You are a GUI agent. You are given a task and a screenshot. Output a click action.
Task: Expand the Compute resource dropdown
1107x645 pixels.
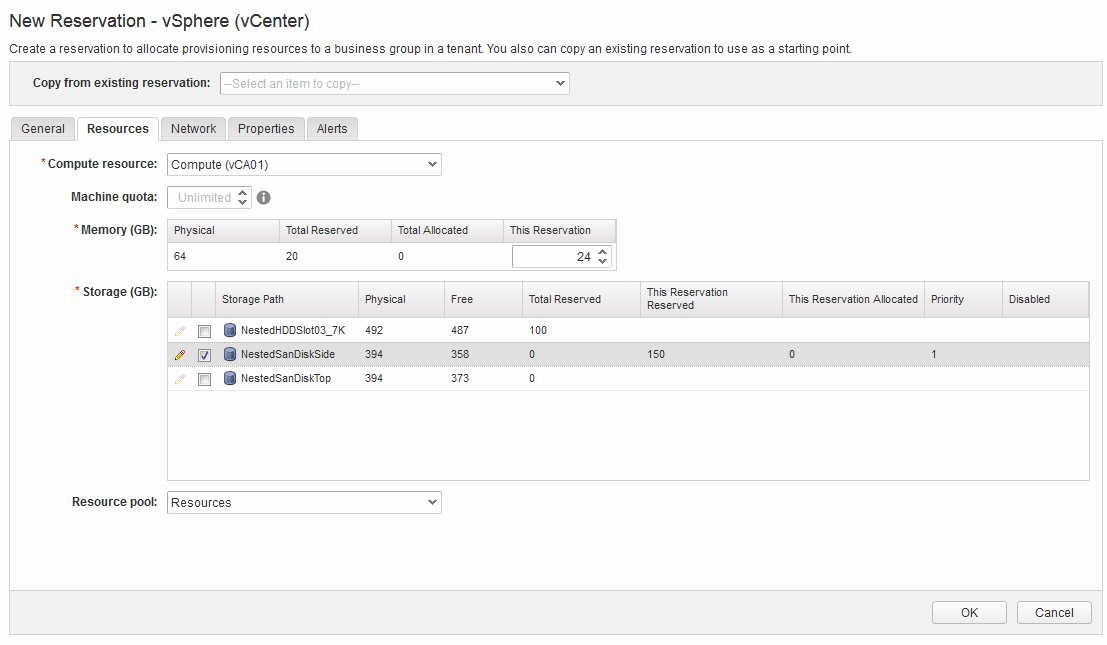304,165
